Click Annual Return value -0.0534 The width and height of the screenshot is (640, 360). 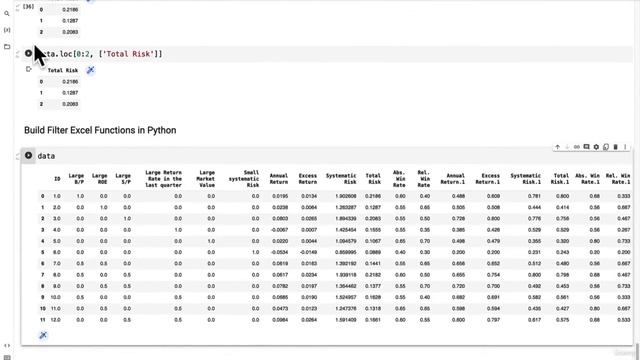pyautogui.click(x=280, y=252)
